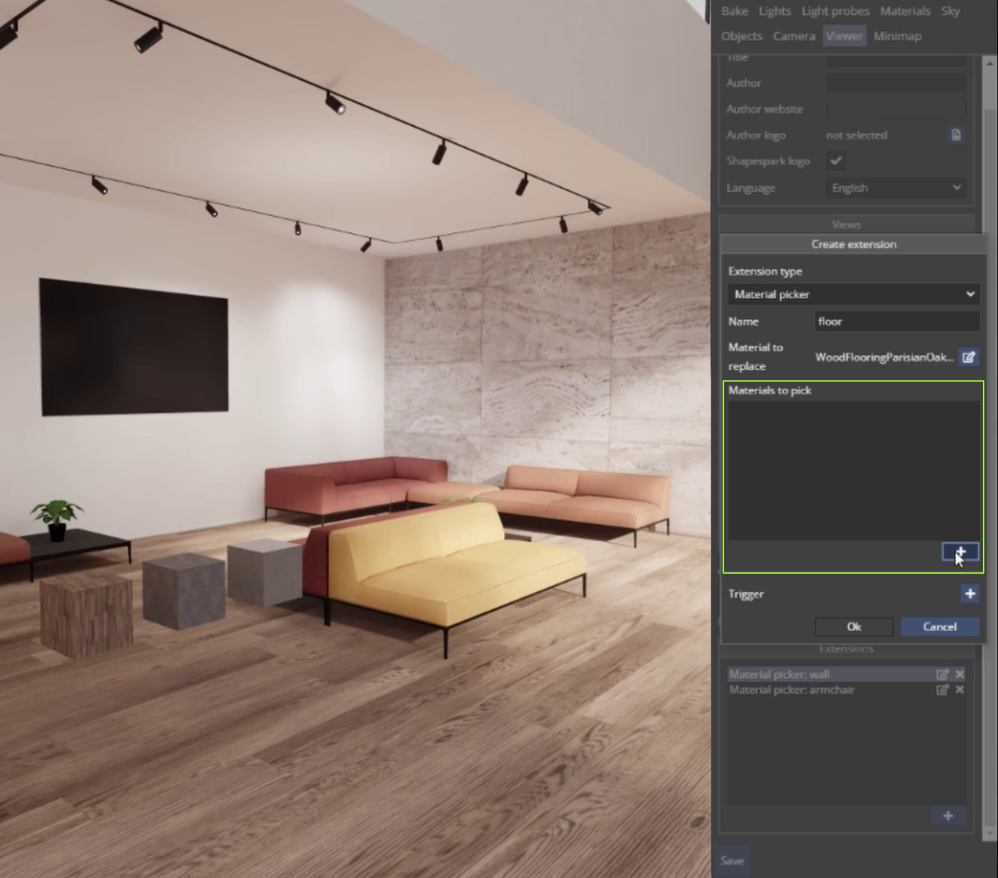The image size is (998, 878).
Task: Confirm the extension with Ok
Action: pos(853,627)
